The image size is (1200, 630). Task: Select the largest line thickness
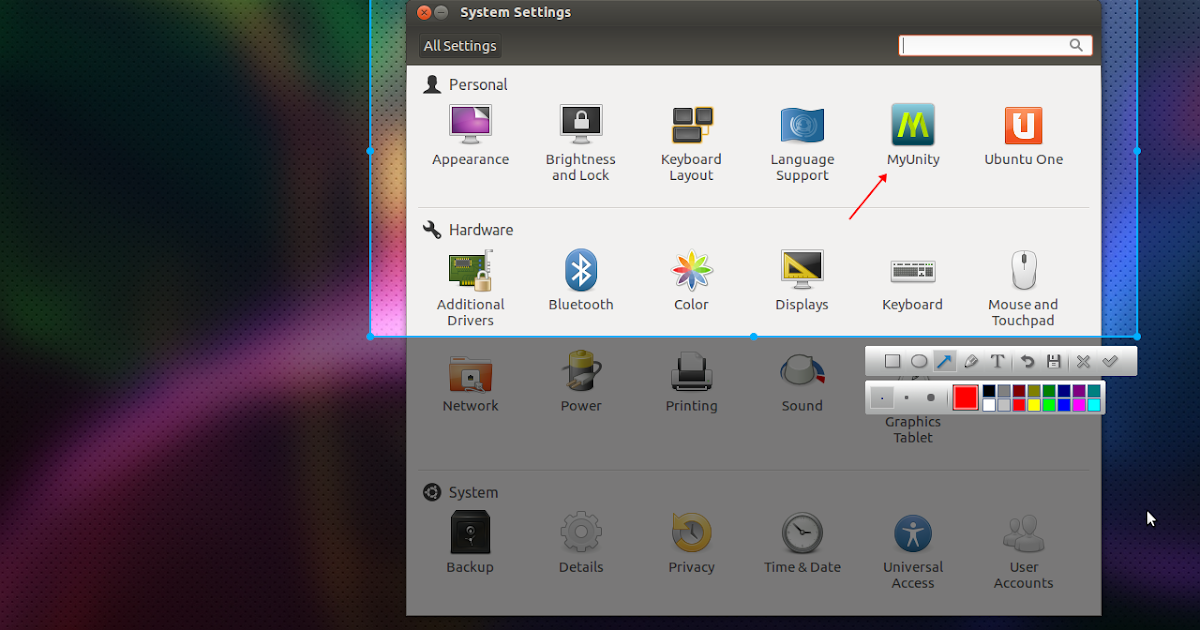(x=931, y=397)
